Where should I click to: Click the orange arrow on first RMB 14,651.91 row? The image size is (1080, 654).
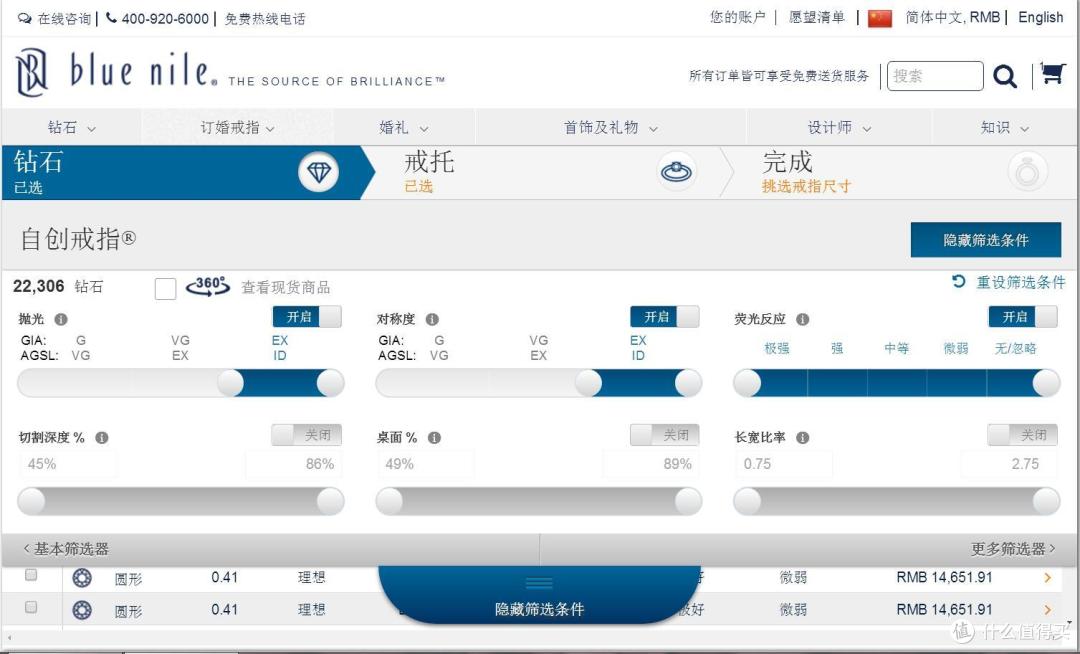pos(1048,578)
